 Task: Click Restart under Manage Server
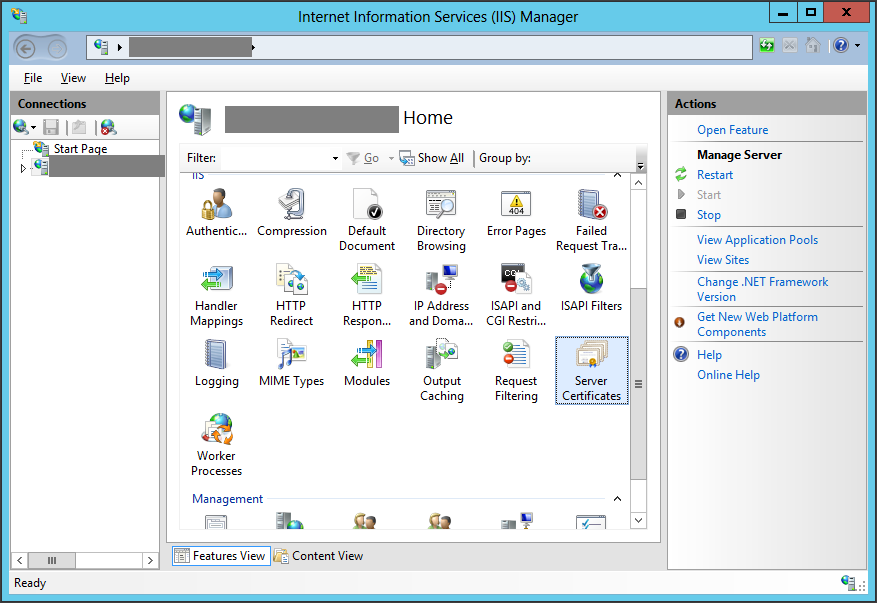(x=715, y=175)
